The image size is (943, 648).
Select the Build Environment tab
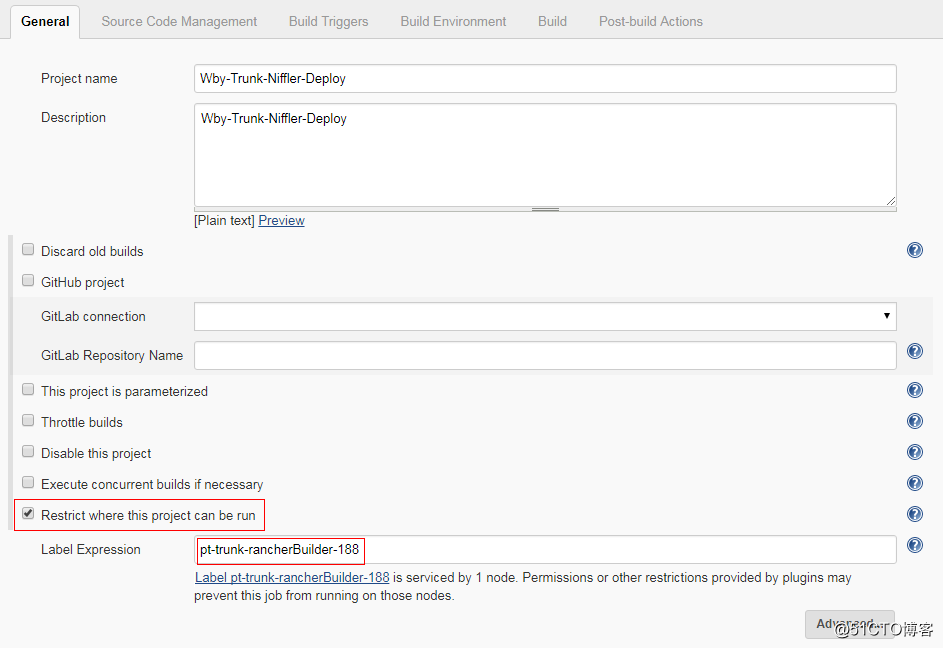point(453,22)
